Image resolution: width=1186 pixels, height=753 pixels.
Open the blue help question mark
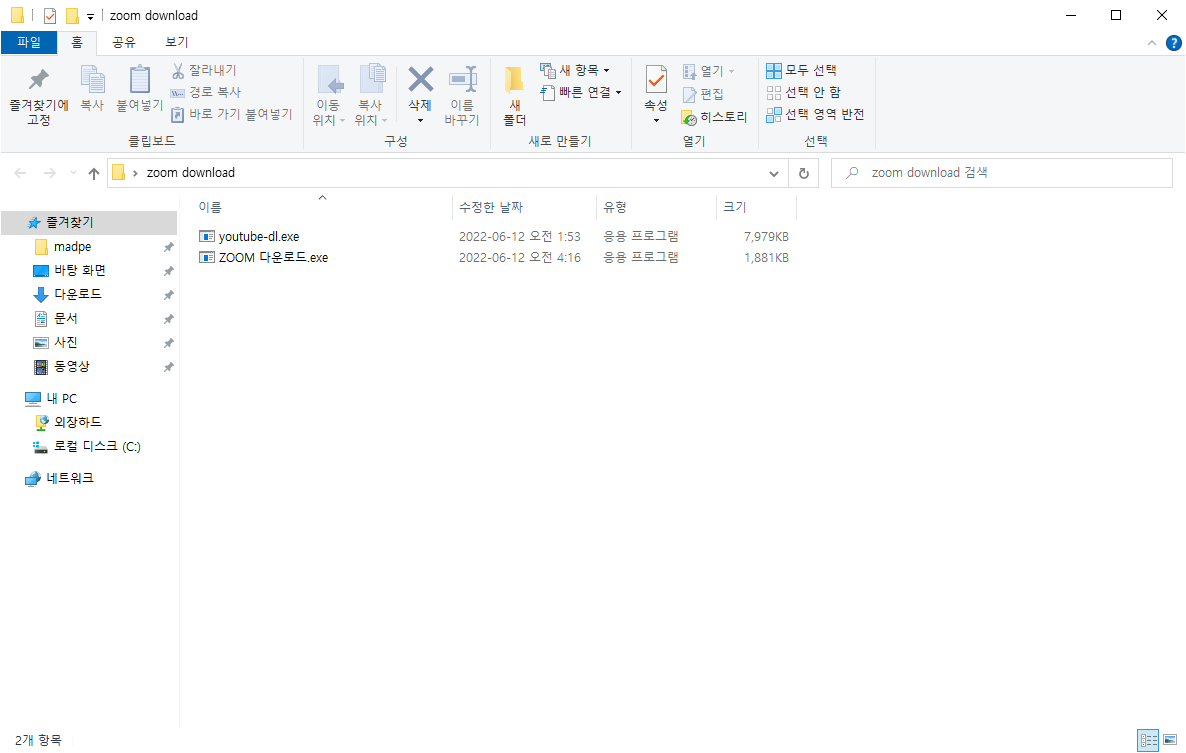pyautogui.click(x=1174, y=43)
